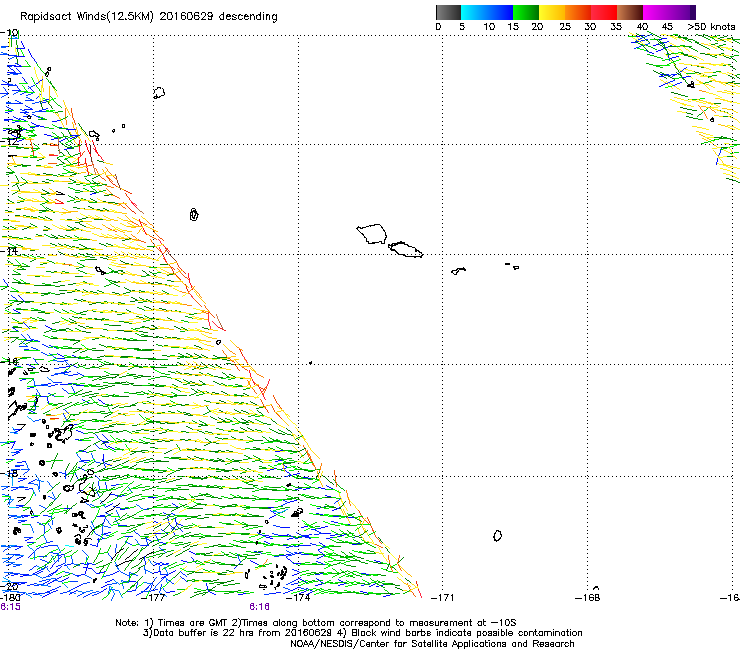This screenshot has height=650, width=740.
Task: Click the 'Data buffer is 22 hrs' note line
Action: pos(362,633)
